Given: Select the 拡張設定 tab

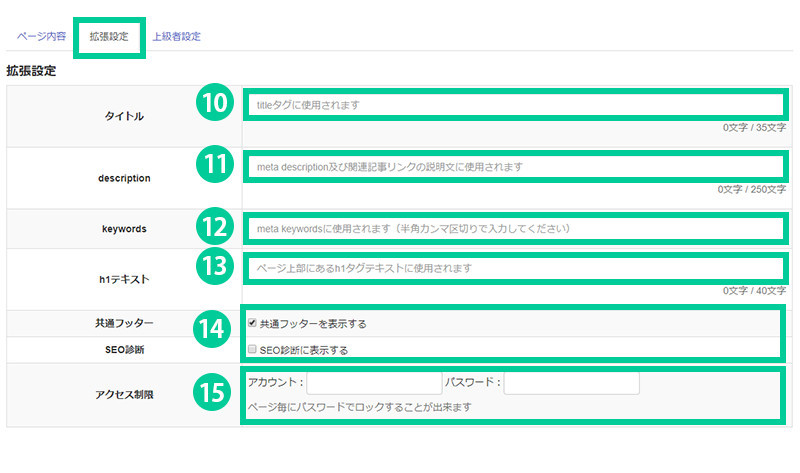Looking at the screenshot, I should point(109,36).
